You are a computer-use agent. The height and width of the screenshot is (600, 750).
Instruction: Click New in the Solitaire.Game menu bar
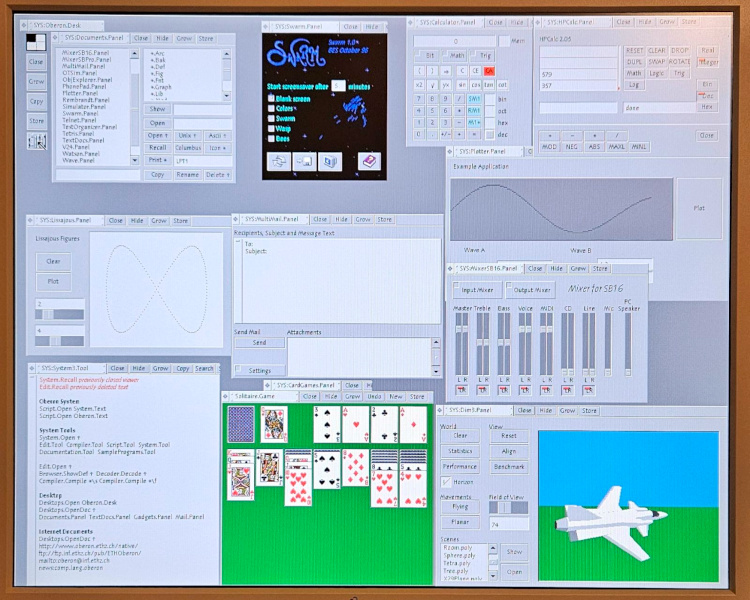coord(396,397)
